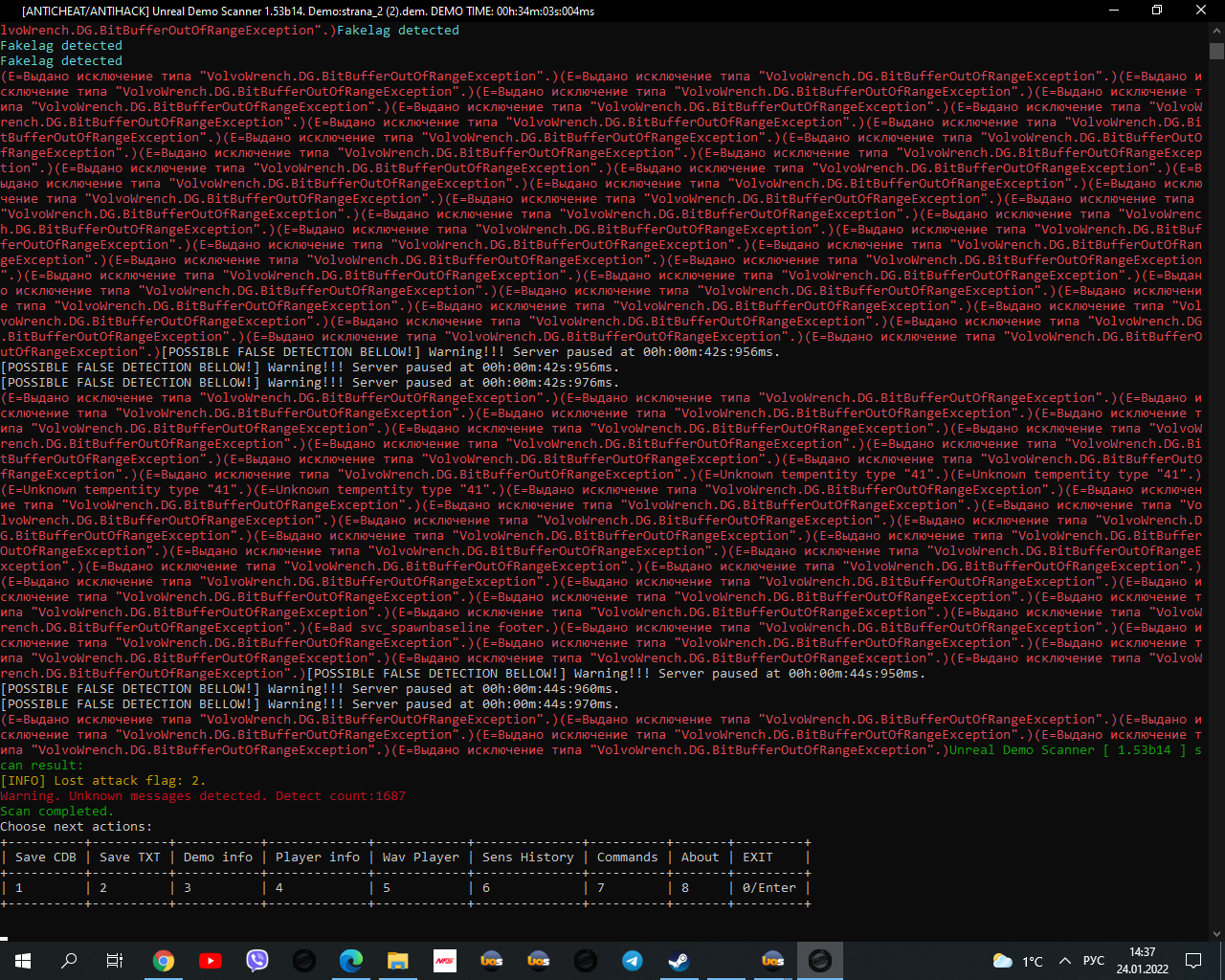Restore down the Unreal Demo Scanner window
The height and width of the screenshot is (980, 1225).
1157,11
